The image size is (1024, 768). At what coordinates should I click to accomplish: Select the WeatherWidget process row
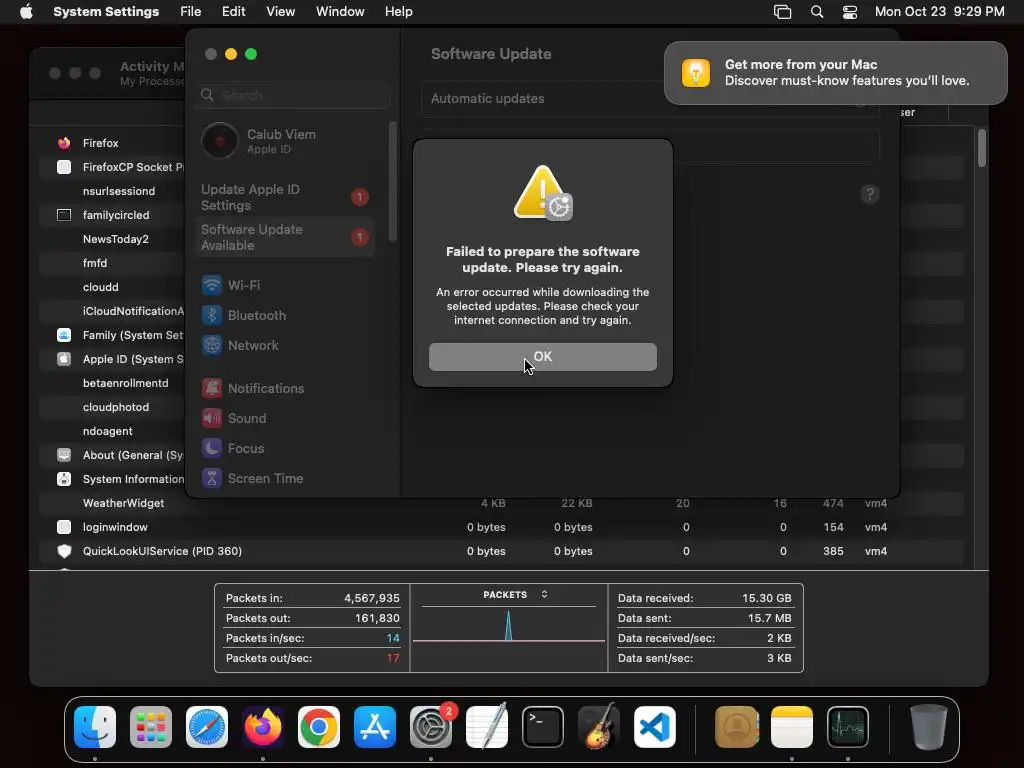(500, 504)
